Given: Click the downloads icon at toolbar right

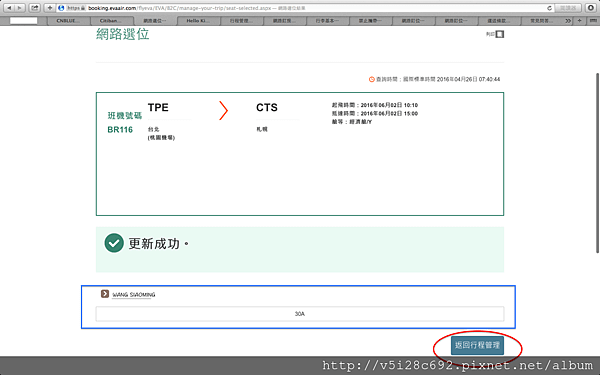Looking at the screenshot, I should point(591,8).
